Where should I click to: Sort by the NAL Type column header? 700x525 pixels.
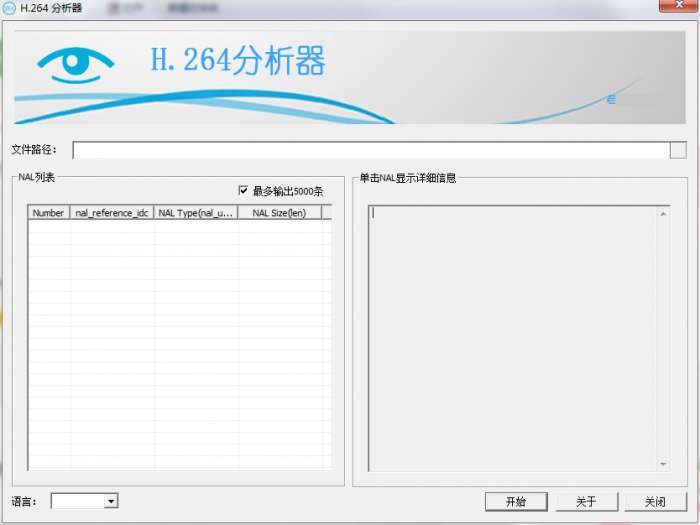click(196, 213)
